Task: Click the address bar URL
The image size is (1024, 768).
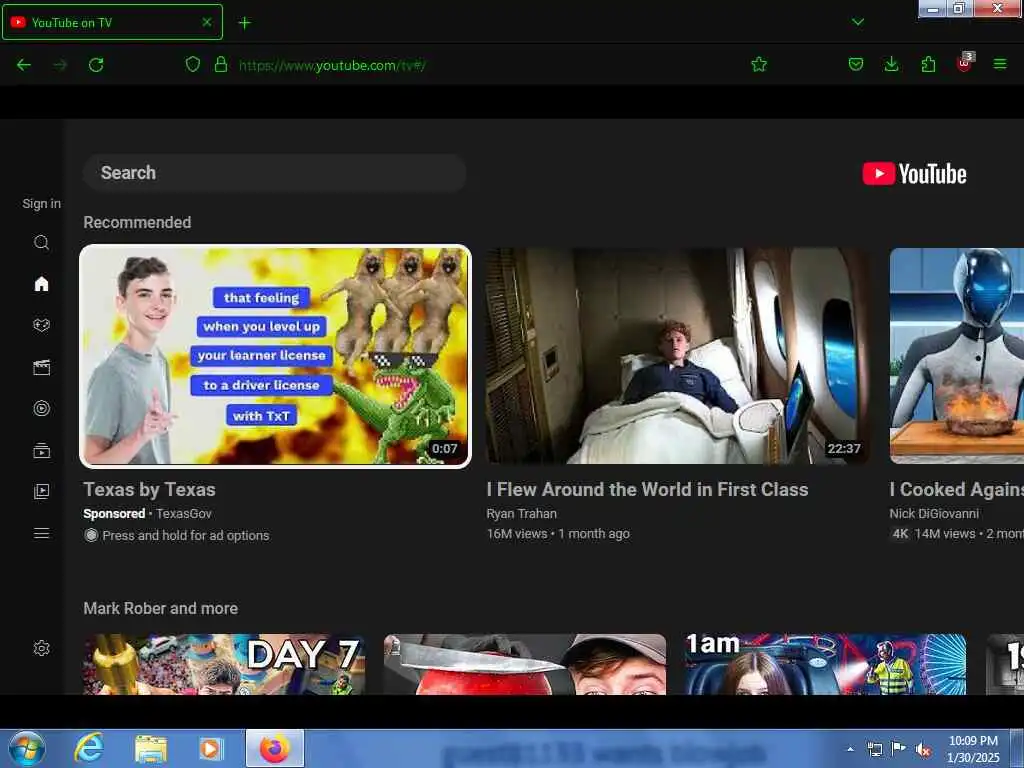Action: pyautogui.click(x=332, y=65)
